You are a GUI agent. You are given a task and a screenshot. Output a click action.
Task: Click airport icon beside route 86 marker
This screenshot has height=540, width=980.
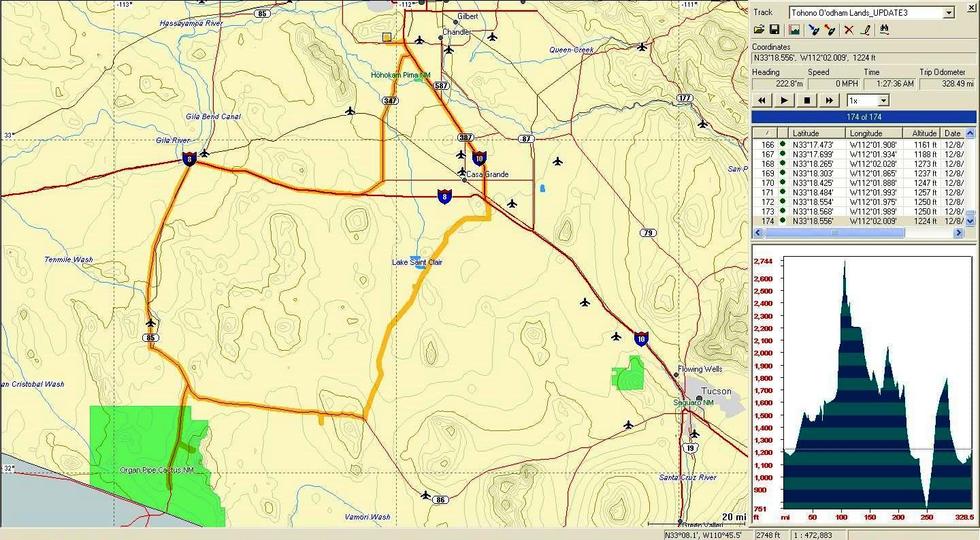426,495
